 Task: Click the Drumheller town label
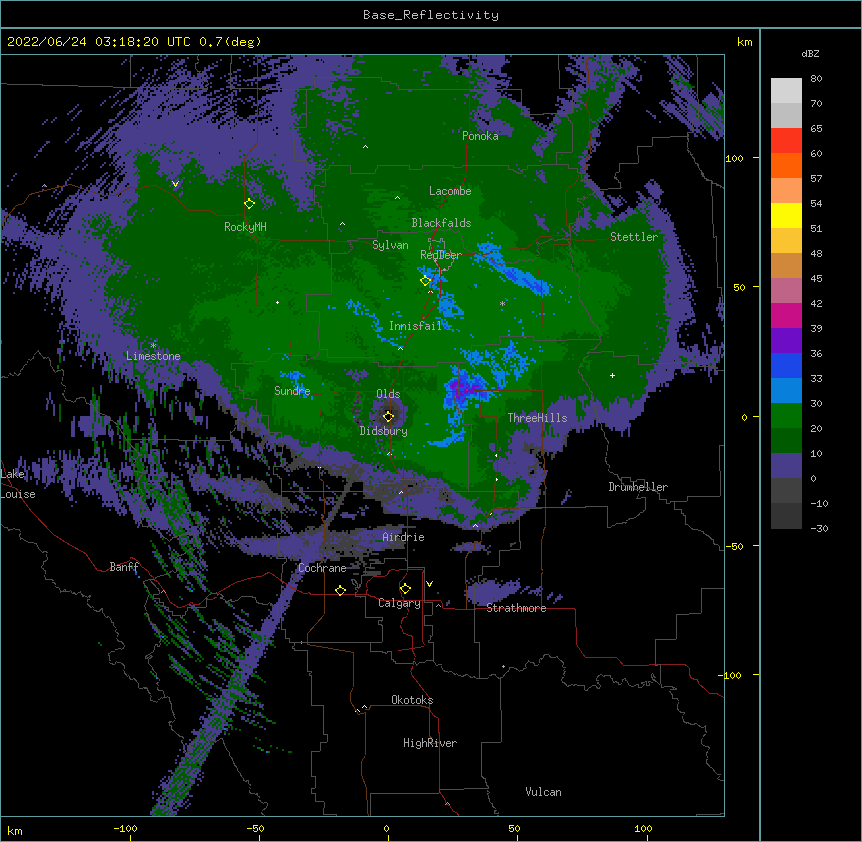point(638,487)
